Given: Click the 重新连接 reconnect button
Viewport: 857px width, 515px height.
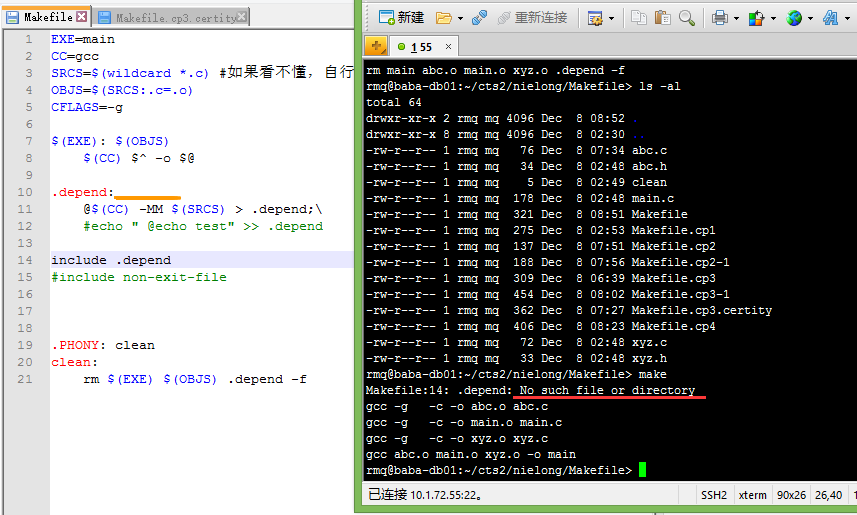Looking at the screenshot, I should click(x=532, y=17).
